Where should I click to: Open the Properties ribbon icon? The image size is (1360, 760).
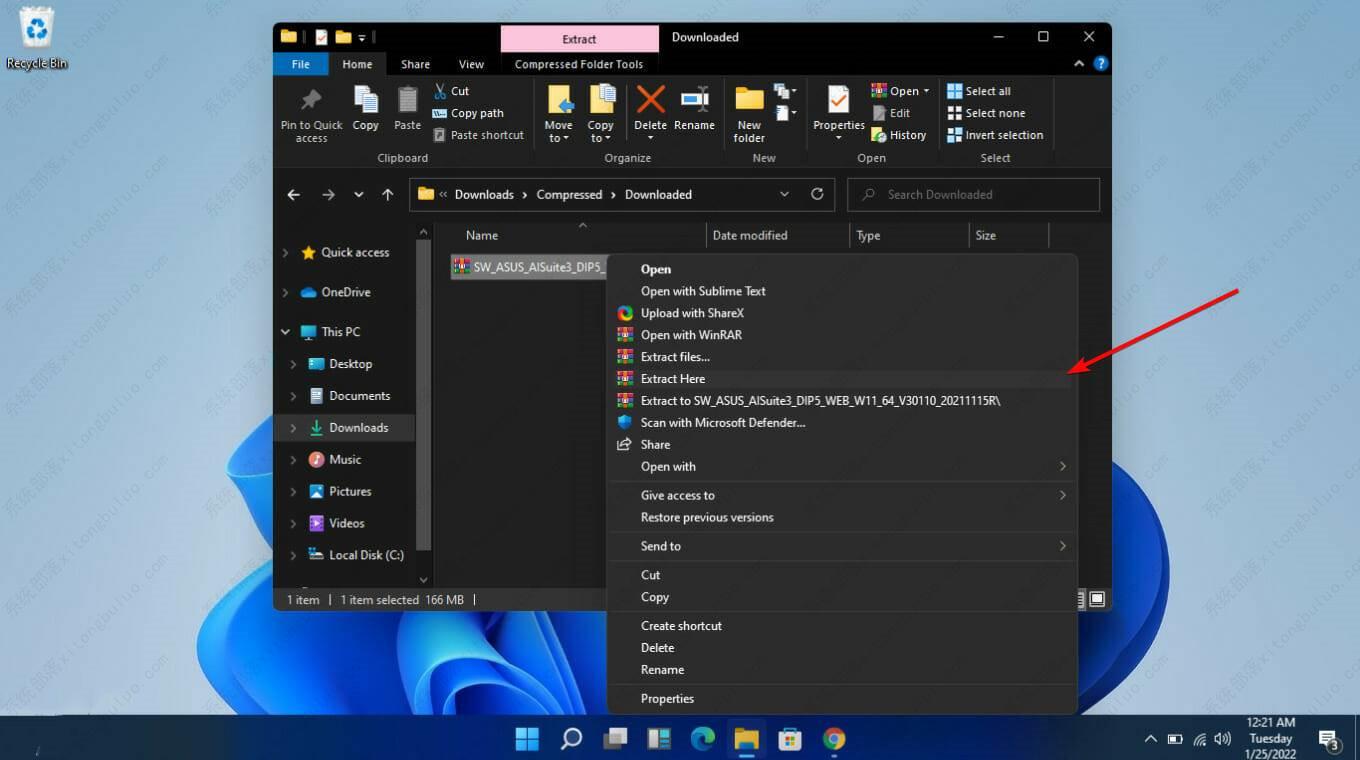pos(838,101)
